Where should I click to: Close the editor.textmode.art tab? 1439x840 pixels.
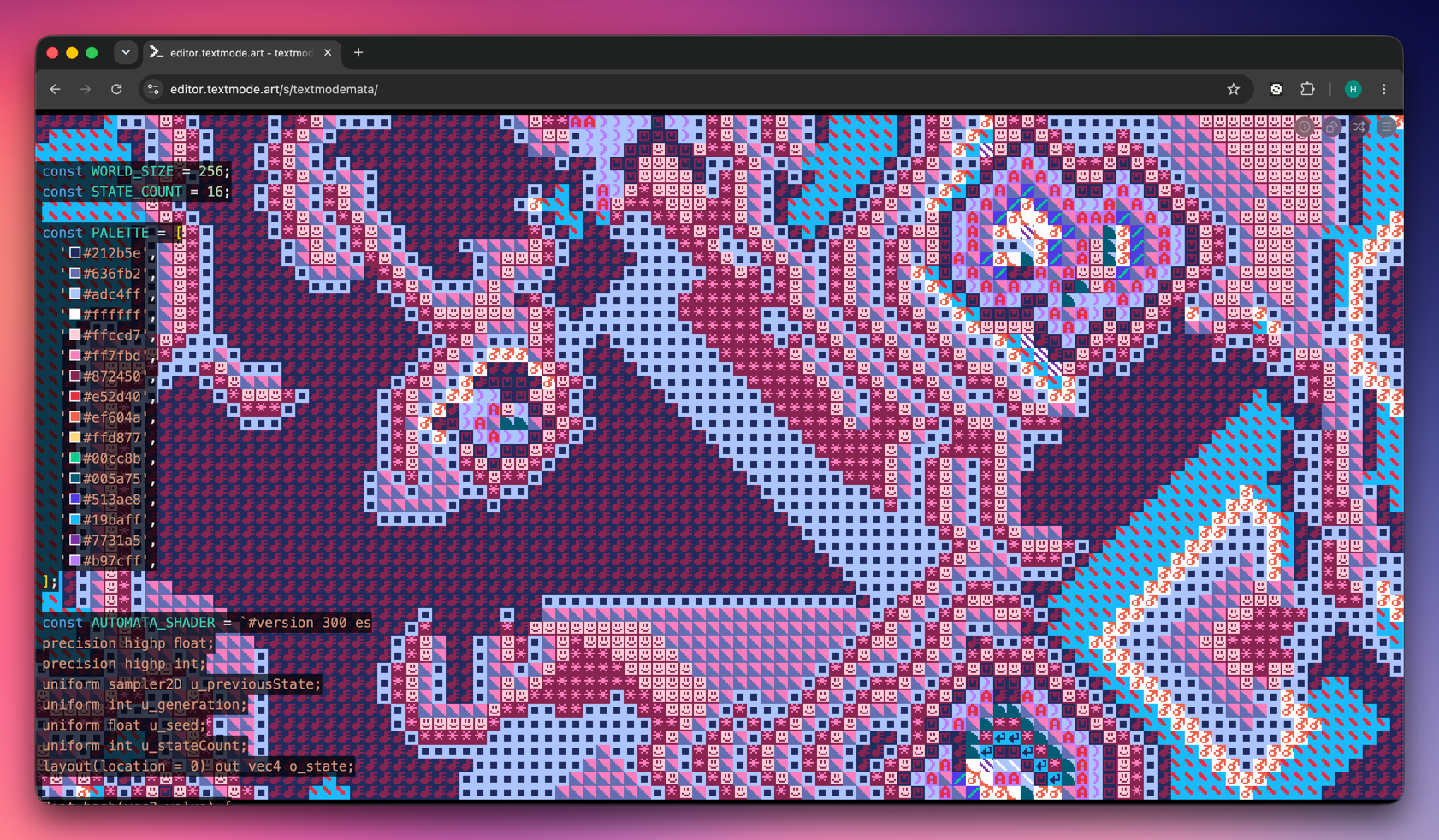(x=328, y=53)
